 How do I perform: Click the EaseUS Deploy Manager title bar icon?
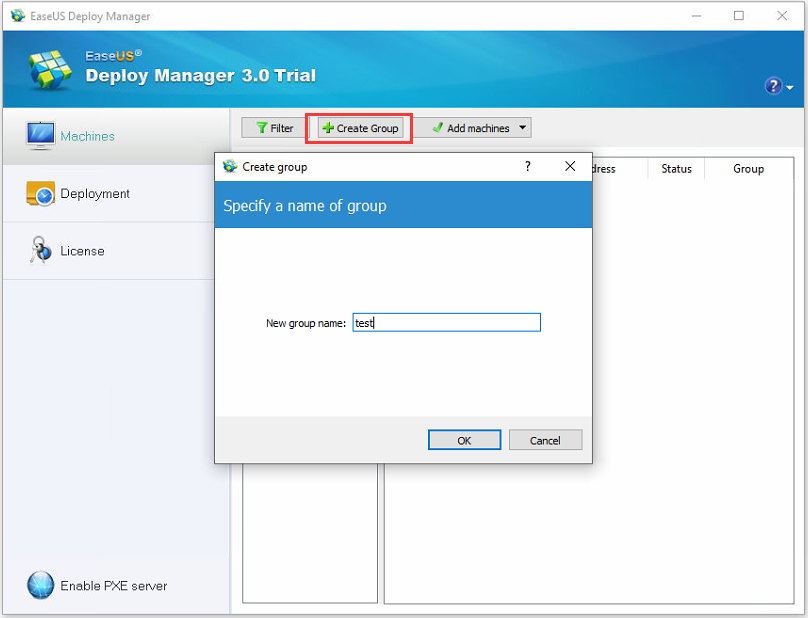pyautogui.click(x=18, y=15)
